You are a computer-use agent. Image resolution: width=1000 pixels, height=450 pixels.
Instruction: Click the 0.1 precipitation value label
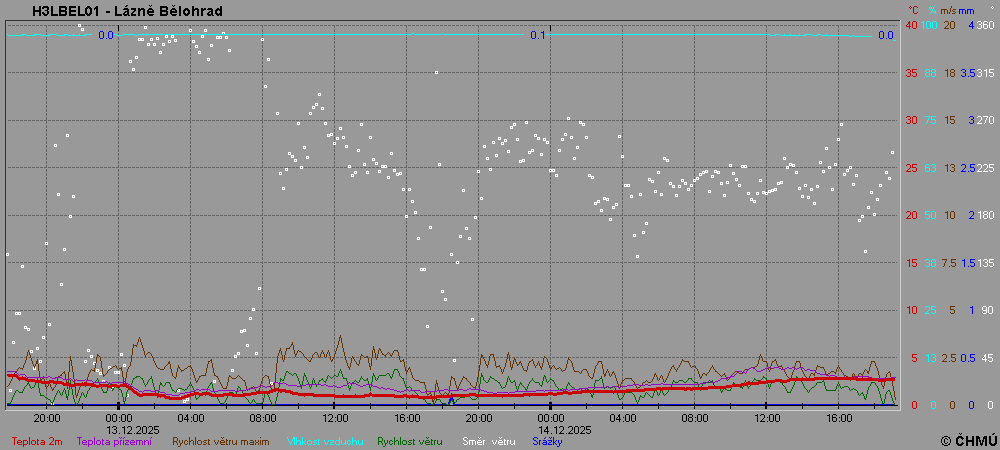(x=538, y=35)
